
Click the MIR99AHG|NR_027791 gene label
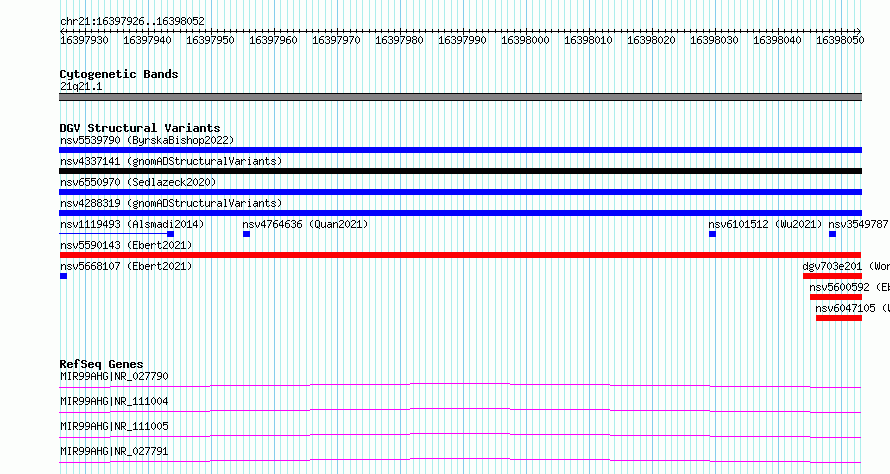tap(114, 451)
